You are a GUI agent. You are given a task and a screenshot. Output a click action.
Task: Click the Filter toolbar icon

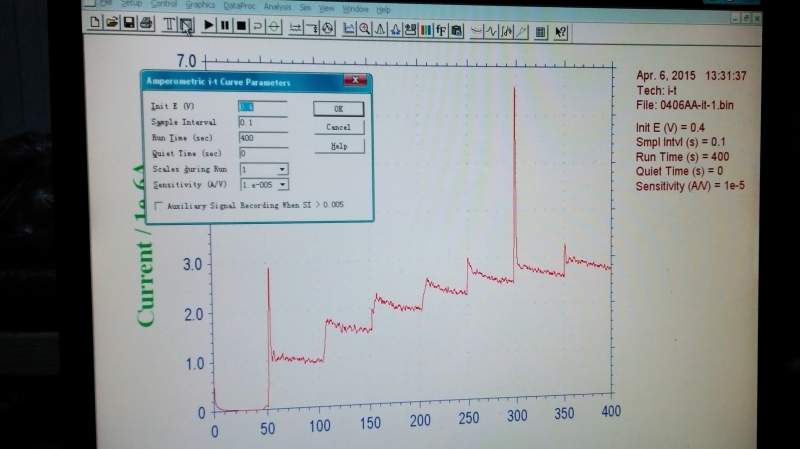(312, 28)
